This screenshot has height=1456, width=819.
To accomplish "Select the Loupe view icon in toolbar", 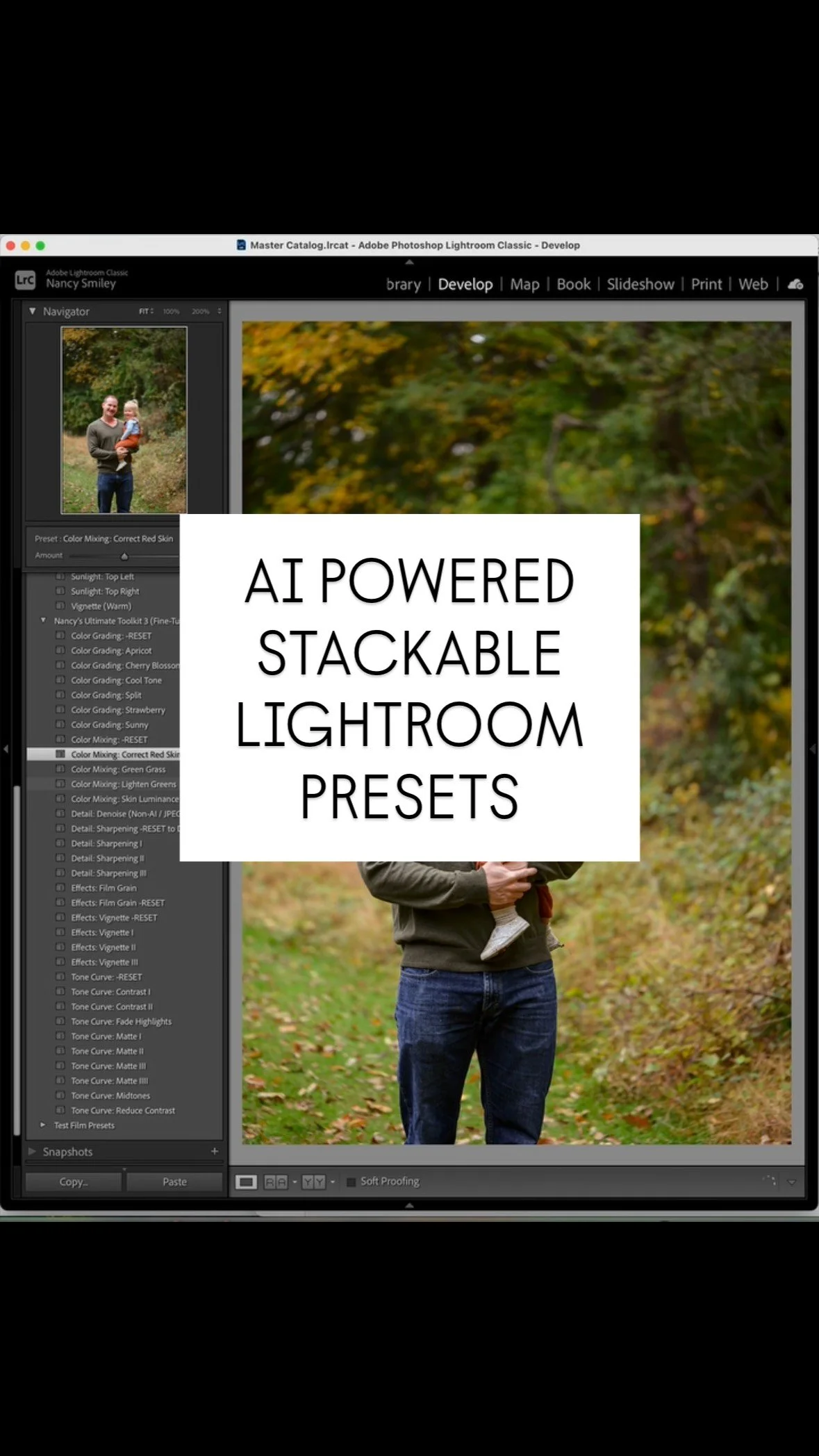I will 246,1182.
